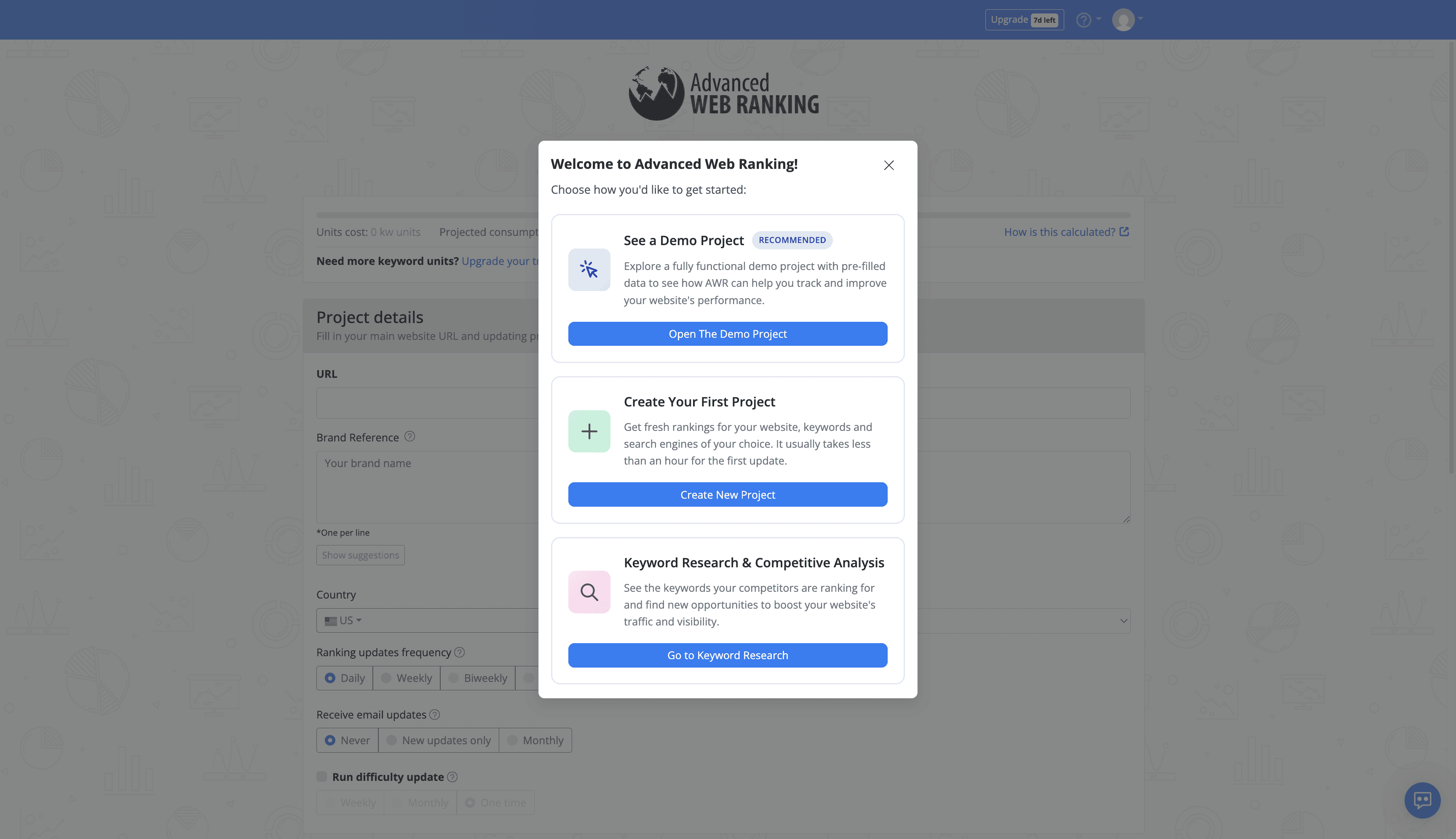Click the See a Demo Project heading
1456x839 pixels.
pos(684,240)
